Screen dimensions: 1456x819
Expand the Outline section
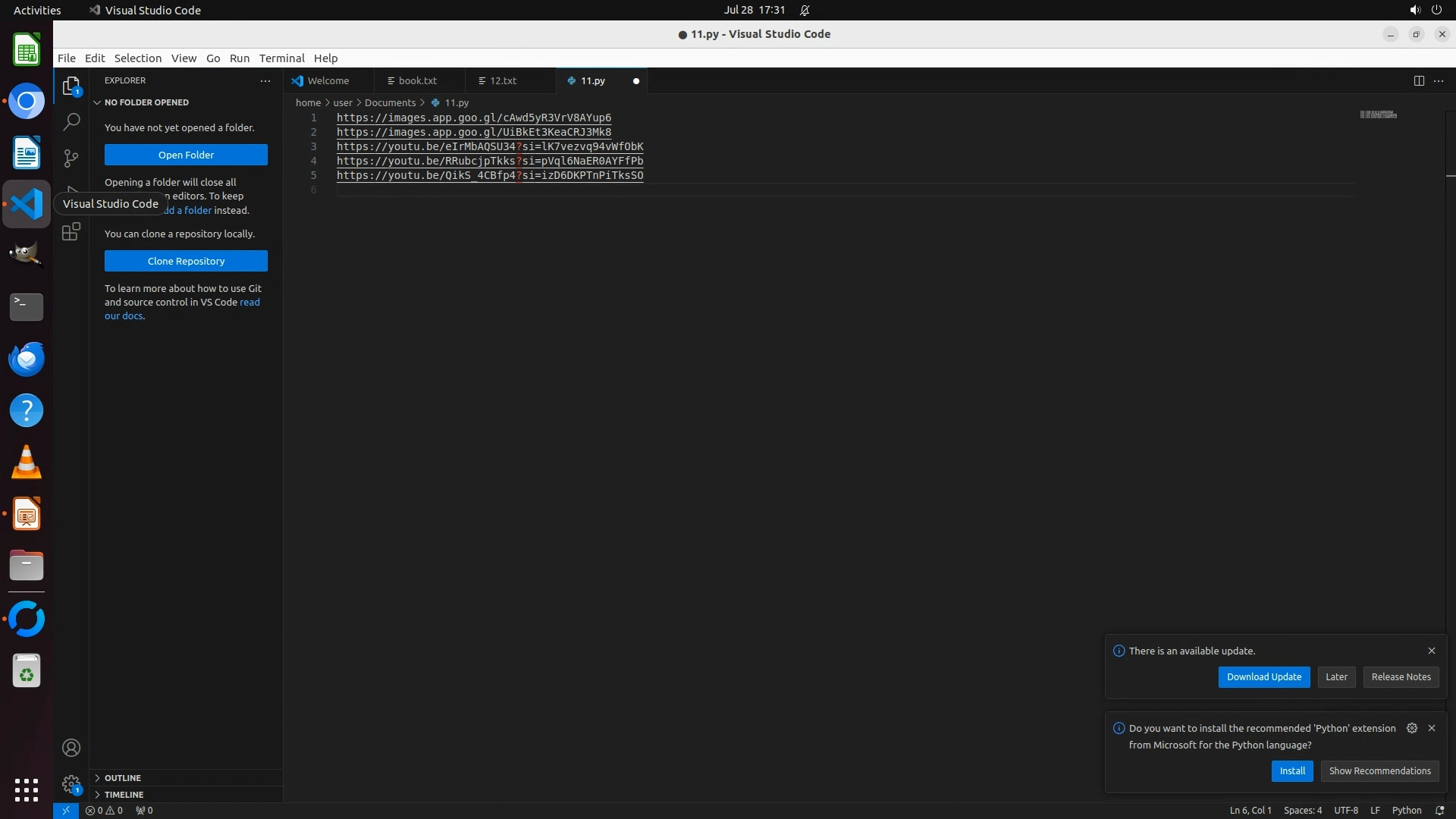point(122,777)
